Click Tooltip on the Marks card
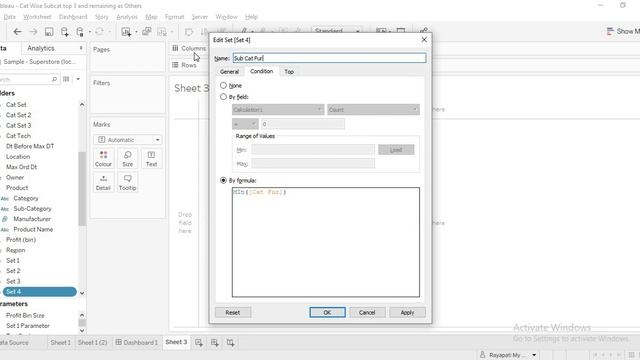The width and height of the screenshot is (640, 360). click(127, 182)
